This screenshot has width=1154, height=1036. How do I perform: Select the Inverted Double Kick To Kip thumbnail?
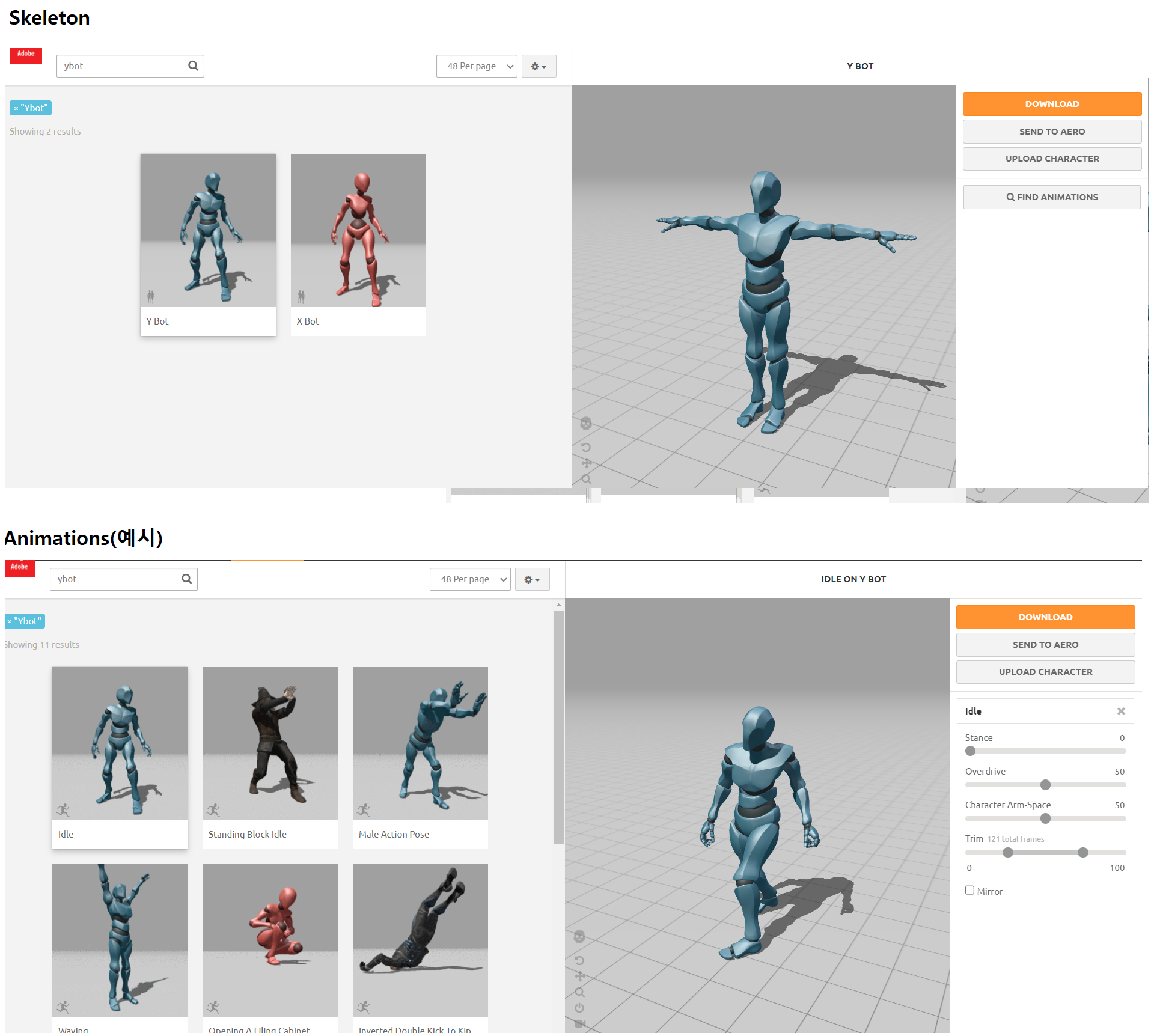(420, 940)
